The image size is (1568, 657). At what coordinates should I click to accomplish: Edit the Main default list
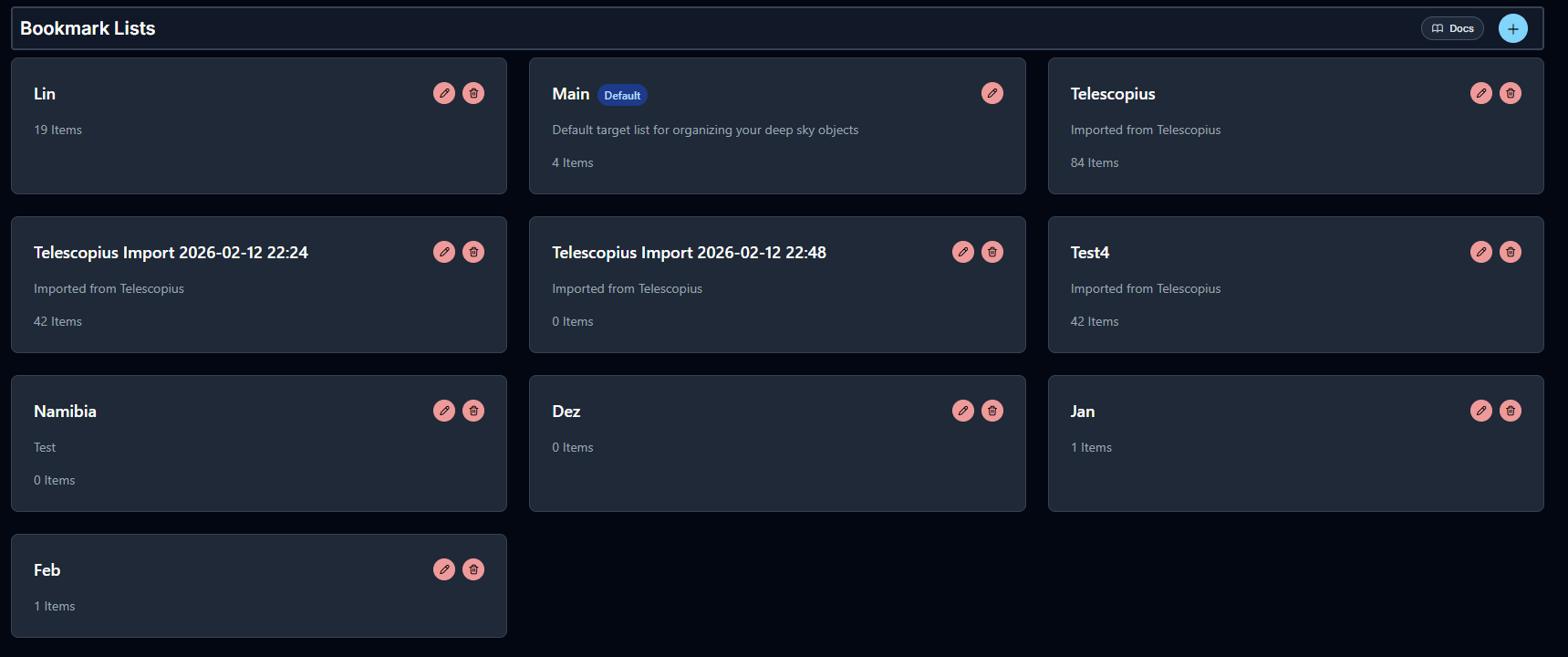pyautogui.click(x=992, y=93)
